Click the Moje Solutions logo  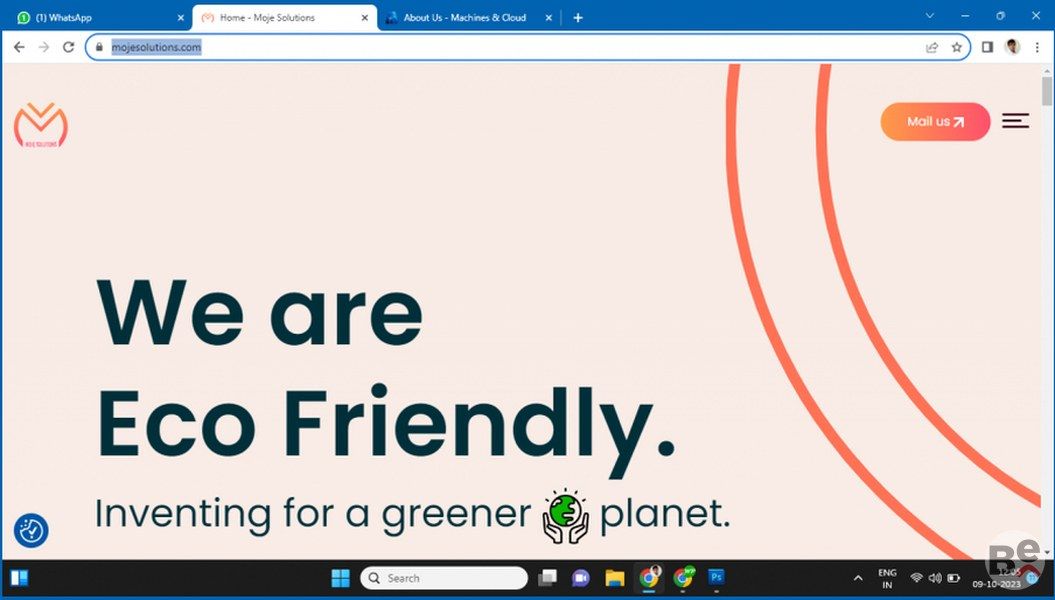pyautogui.click(x=41, y=125)
